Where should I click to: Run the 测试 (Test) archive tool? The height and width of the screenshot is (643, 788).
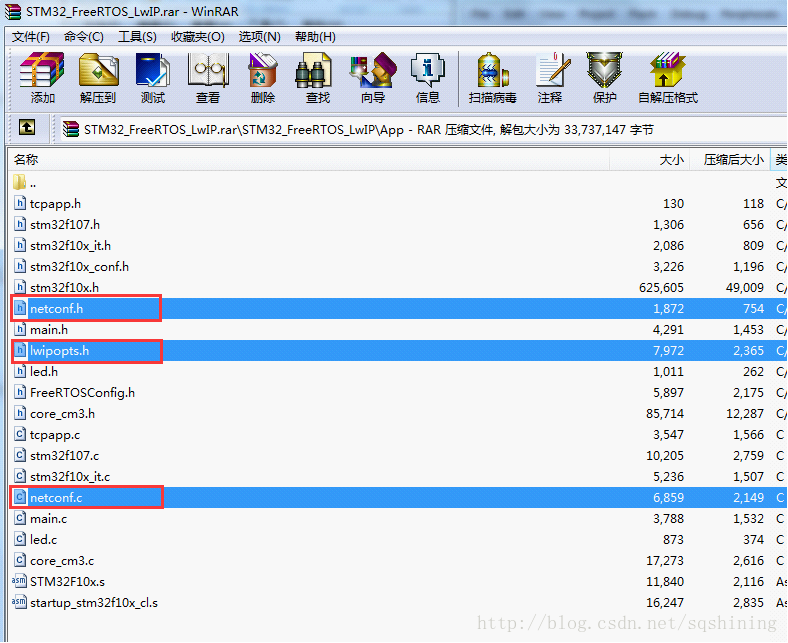pos(153,78)
